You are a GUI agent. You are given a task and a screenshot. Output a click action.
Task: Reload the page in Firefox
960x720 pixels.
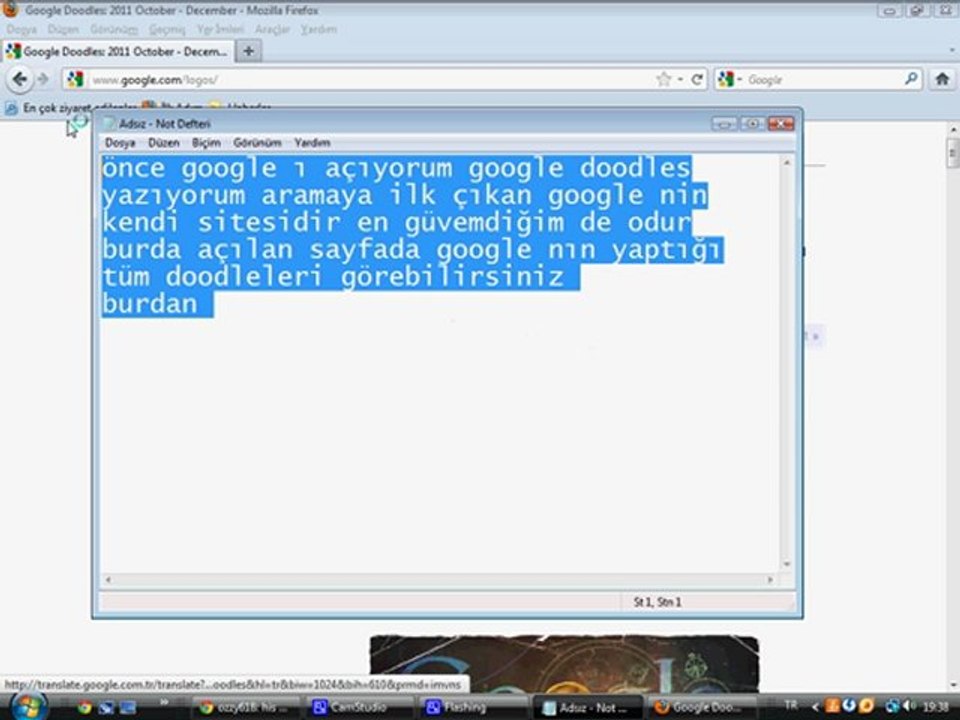pyautogui.click(x=697, y=80)
